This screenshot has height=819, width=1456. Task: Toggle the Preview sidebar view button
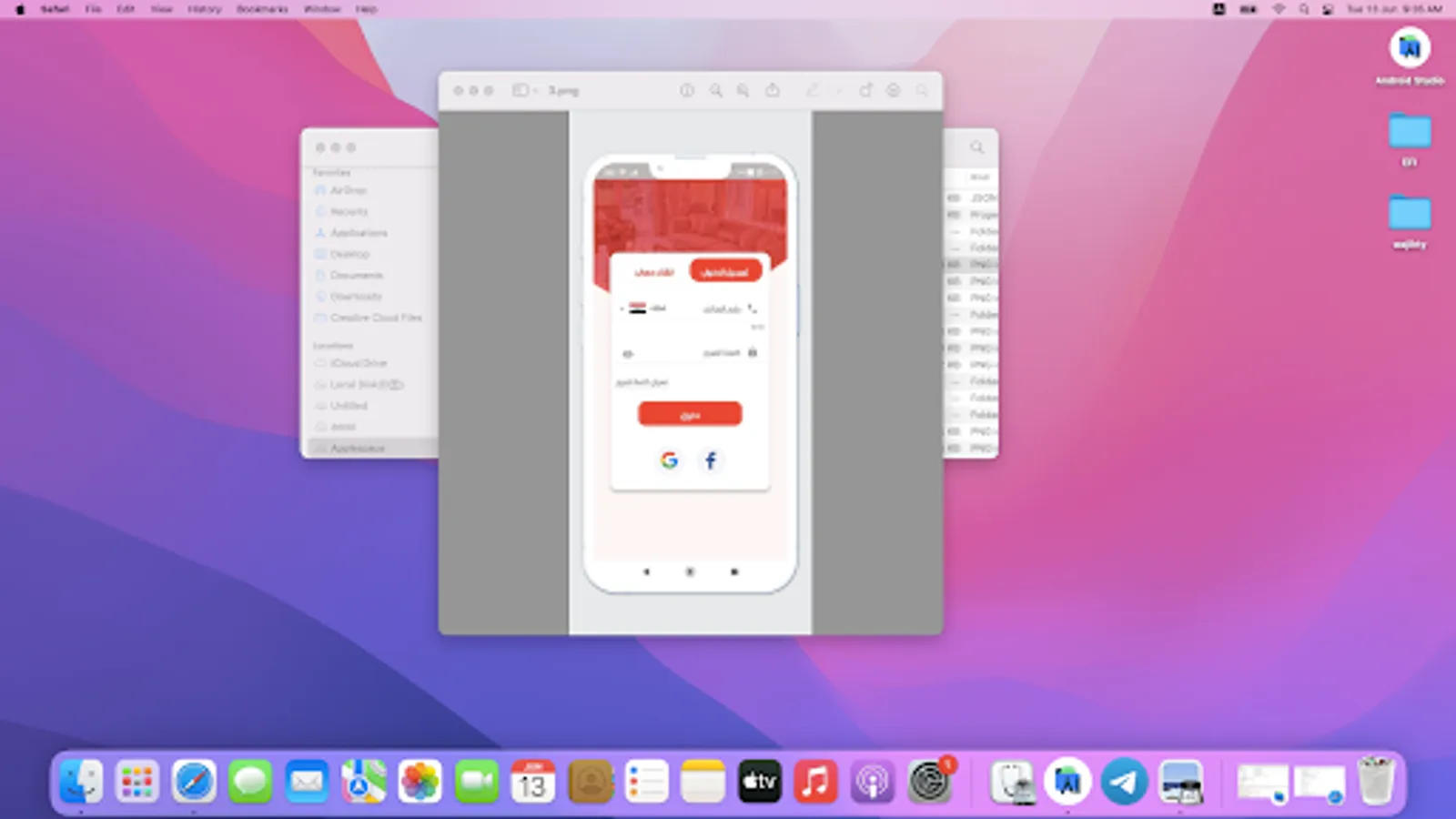click(x=520, y=90)
